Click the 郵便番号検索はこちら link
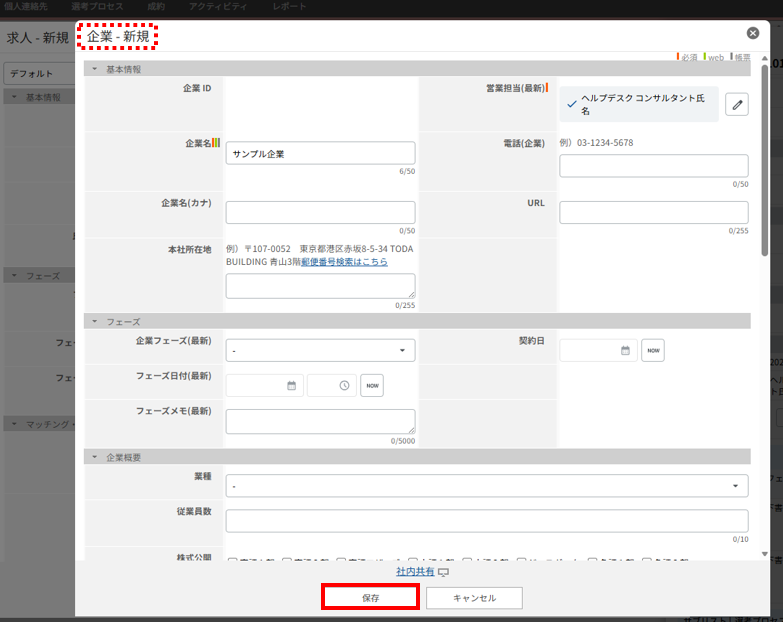 click(344, 262)
